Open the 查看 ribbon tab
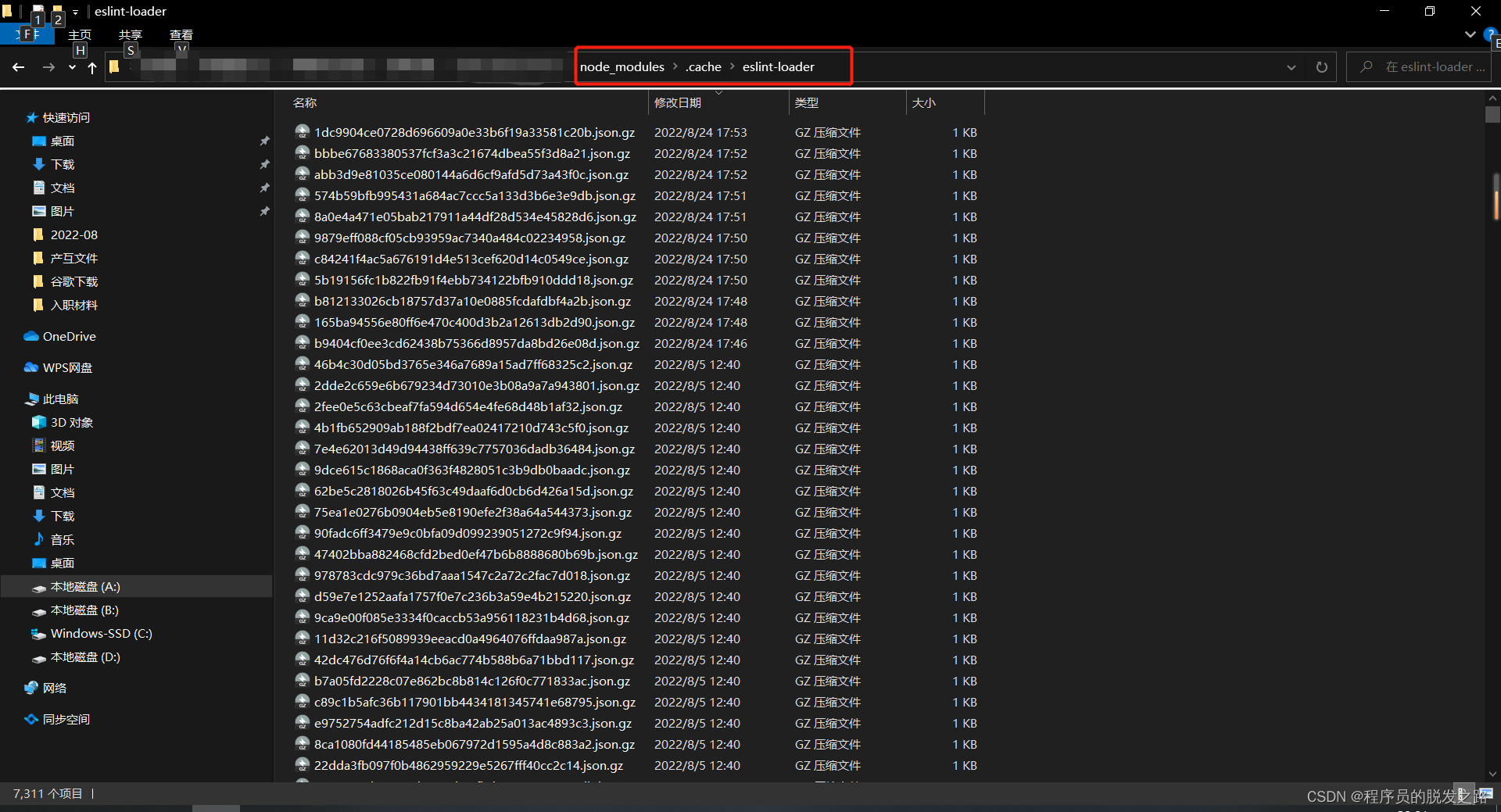This screenshot has height=812, width=1501. click(x=181, y=34)
